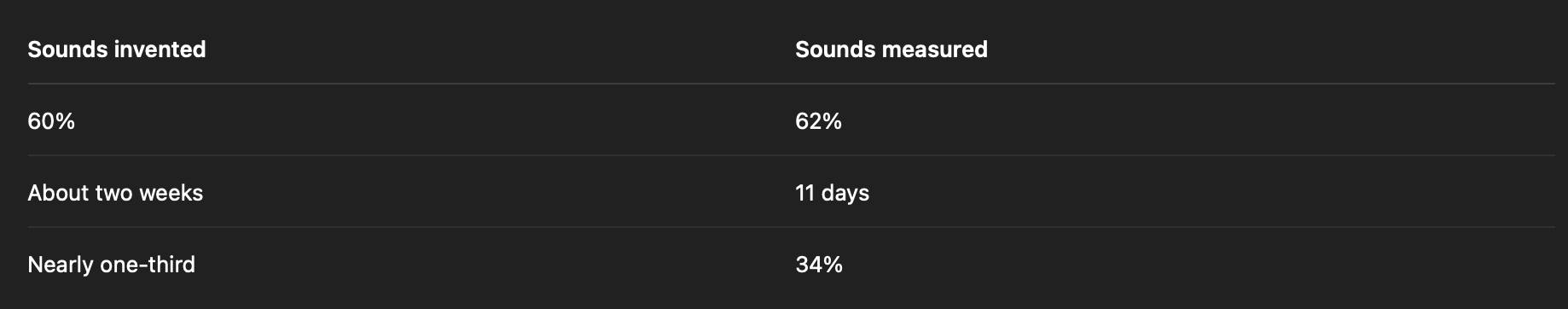Viewport: 1568px width, 309px height.
Task: Click the word 'Nearly' in the last row
Action: 61,265
